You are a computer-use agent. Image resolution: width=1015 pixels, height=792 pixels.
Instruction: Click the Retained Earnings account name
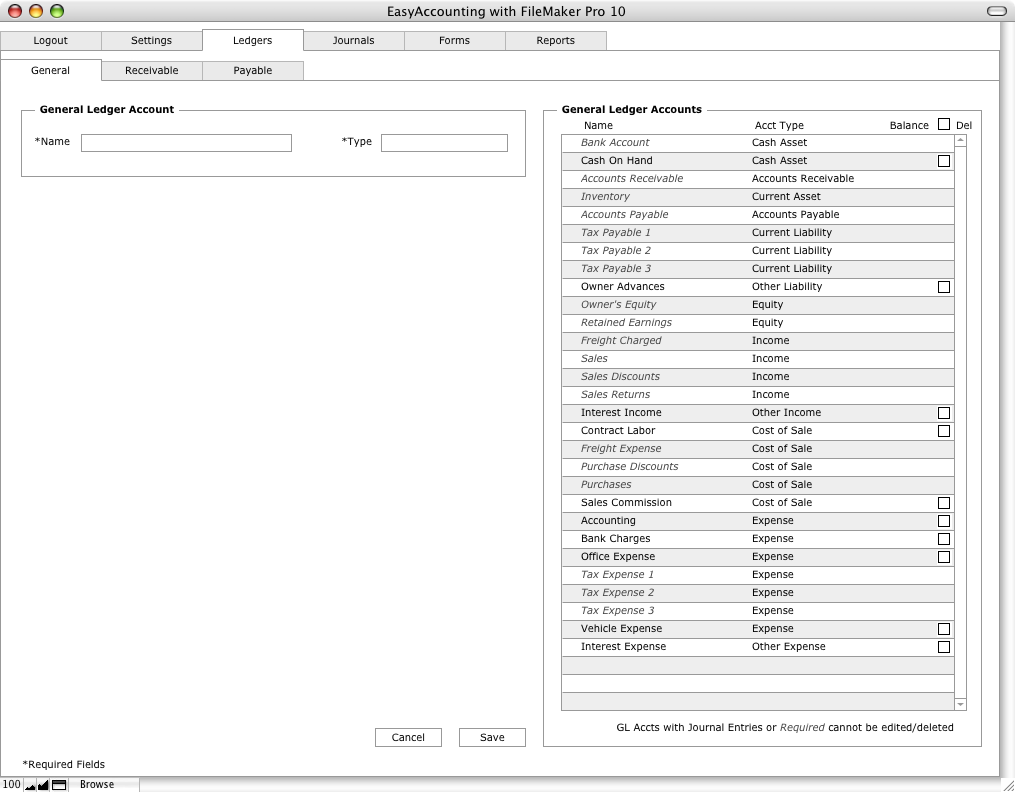coord(627,323)
